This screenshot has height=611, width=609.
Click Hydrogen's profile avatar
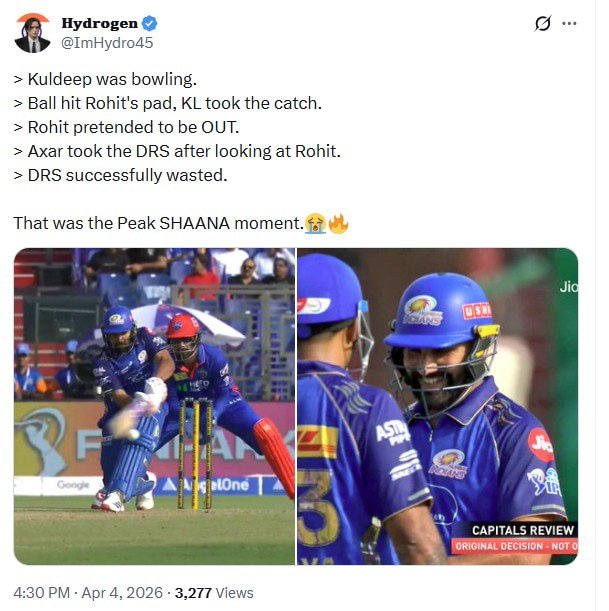click(x=33, y=33)
